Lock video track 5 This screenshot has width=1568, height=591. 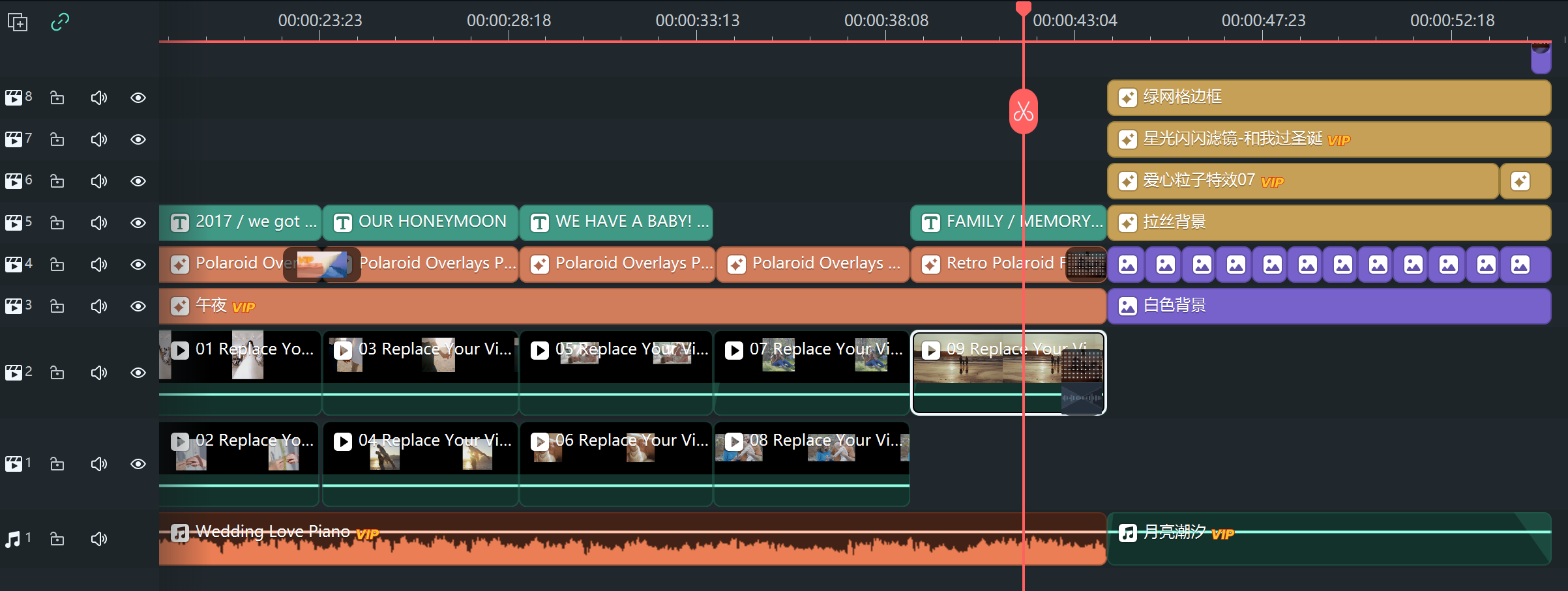(57, 223)
